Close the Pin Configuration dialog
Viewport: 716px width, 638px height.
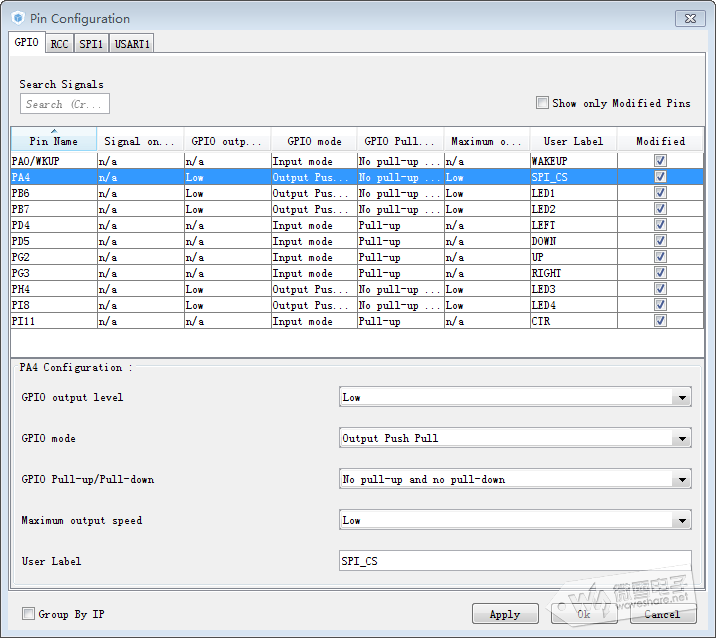pos(689,18)
